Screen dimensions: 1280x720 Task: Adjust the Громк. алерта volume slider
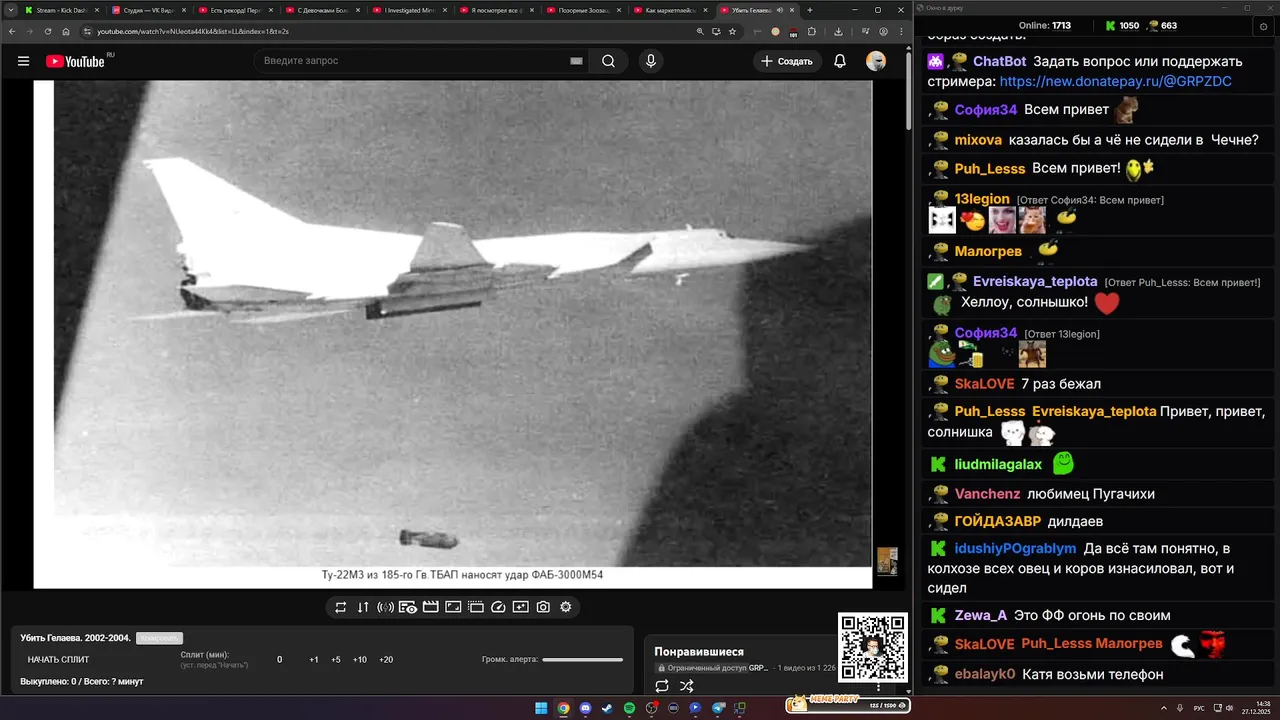tap(582, 660)
